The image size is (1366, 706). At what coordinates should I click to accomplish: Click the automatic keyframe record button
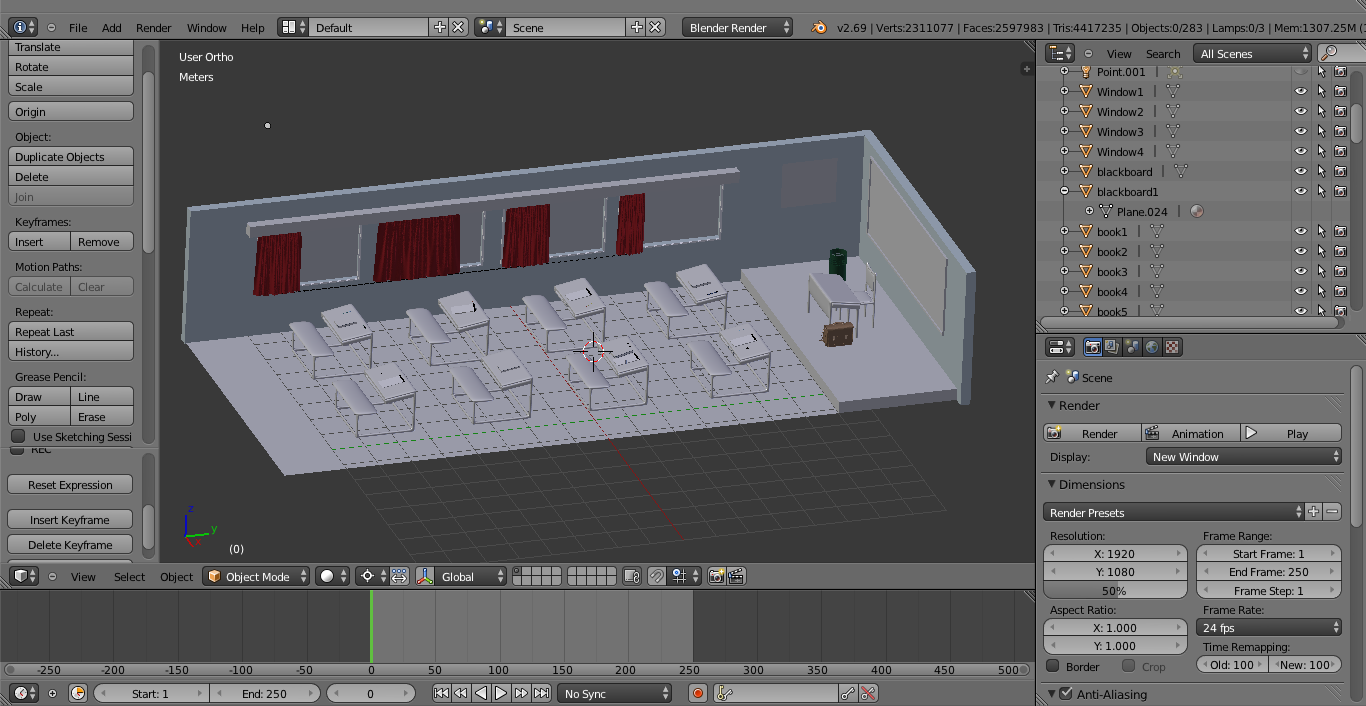tap(698, 693)
